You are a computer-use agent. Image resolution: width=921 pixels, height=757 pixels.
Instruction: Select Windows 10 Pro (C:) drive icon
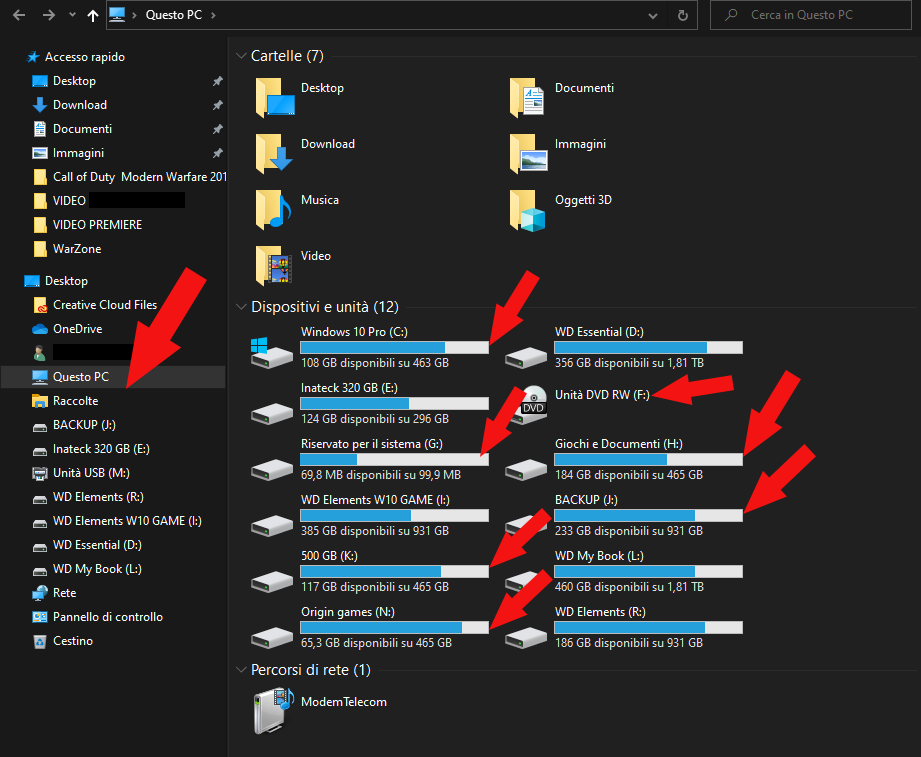point(272,353)
